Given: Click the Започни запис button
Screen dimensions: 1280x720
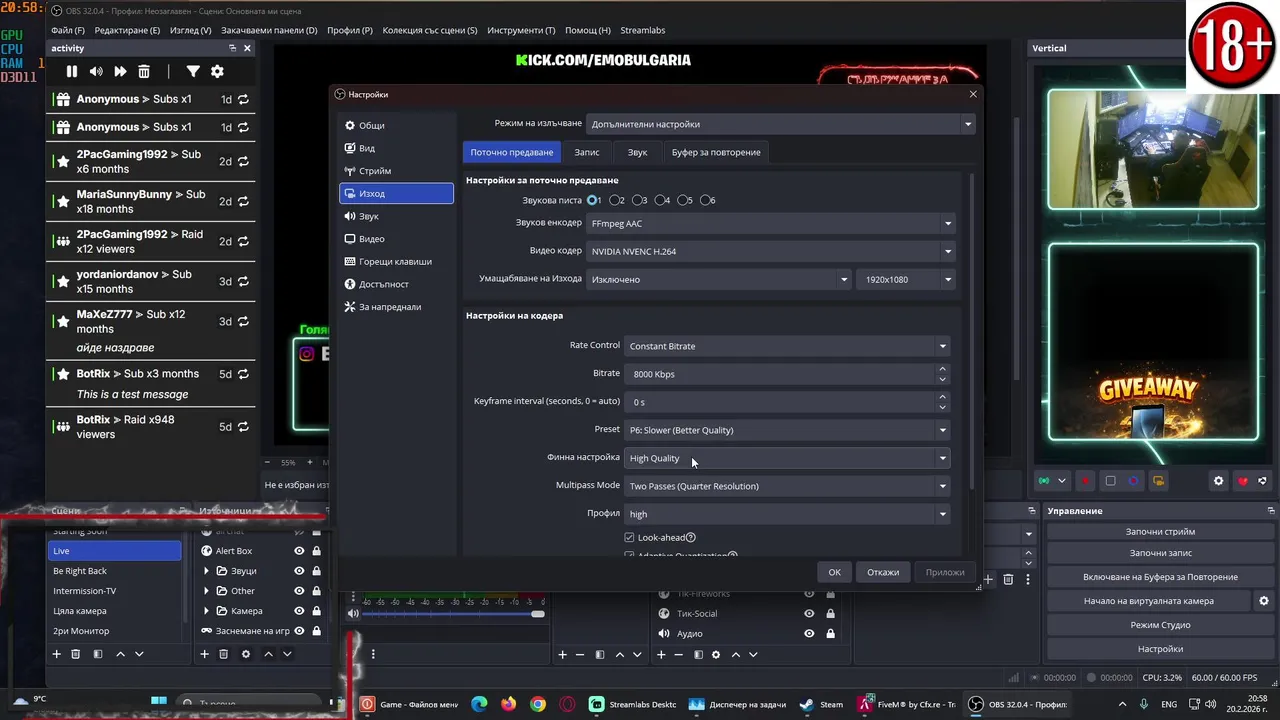Looking at the screenshot, I should 1160,553.
